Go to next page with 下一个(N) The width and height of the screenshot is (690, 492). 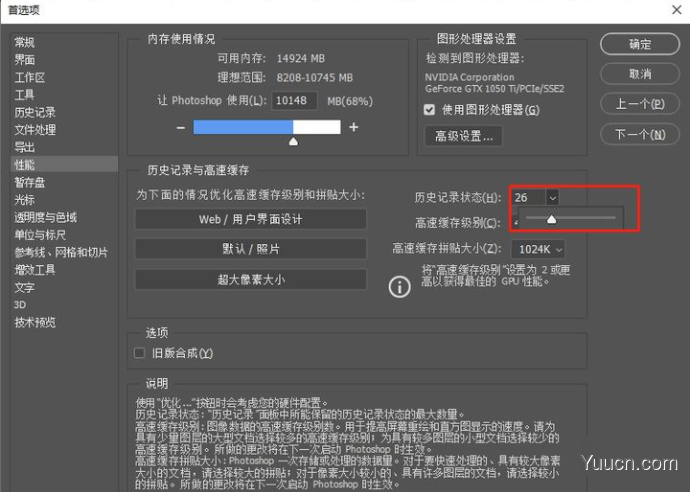(640, 134)
